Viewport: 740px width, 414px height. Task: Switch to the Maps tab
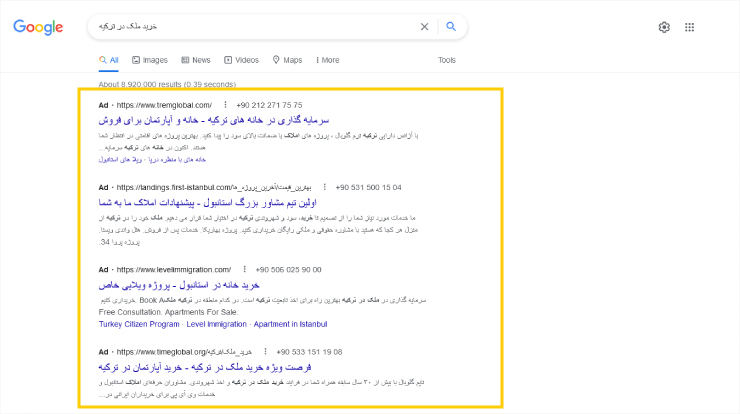coord(288,60)
